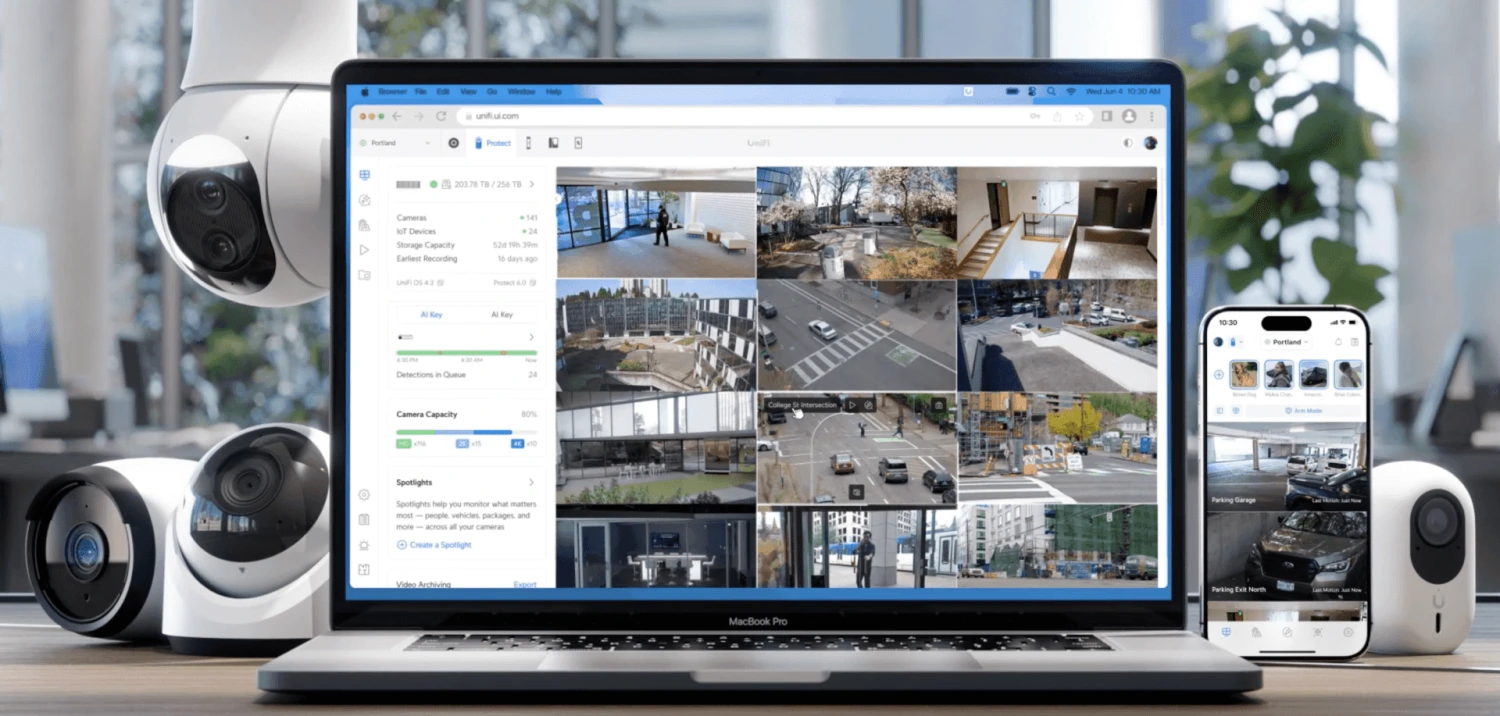The height and width of the screenshot is (716, 1500).
Task: Click the AI detections timeline bar
Action: click(x=466, y=353)
